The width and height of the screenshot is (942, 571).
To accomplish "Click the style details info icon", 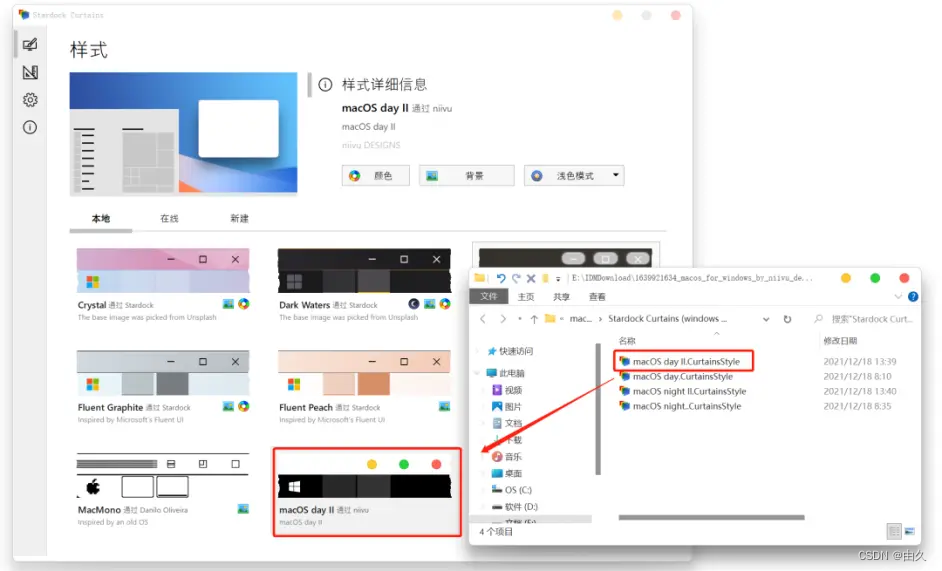I will click(325, 85).
